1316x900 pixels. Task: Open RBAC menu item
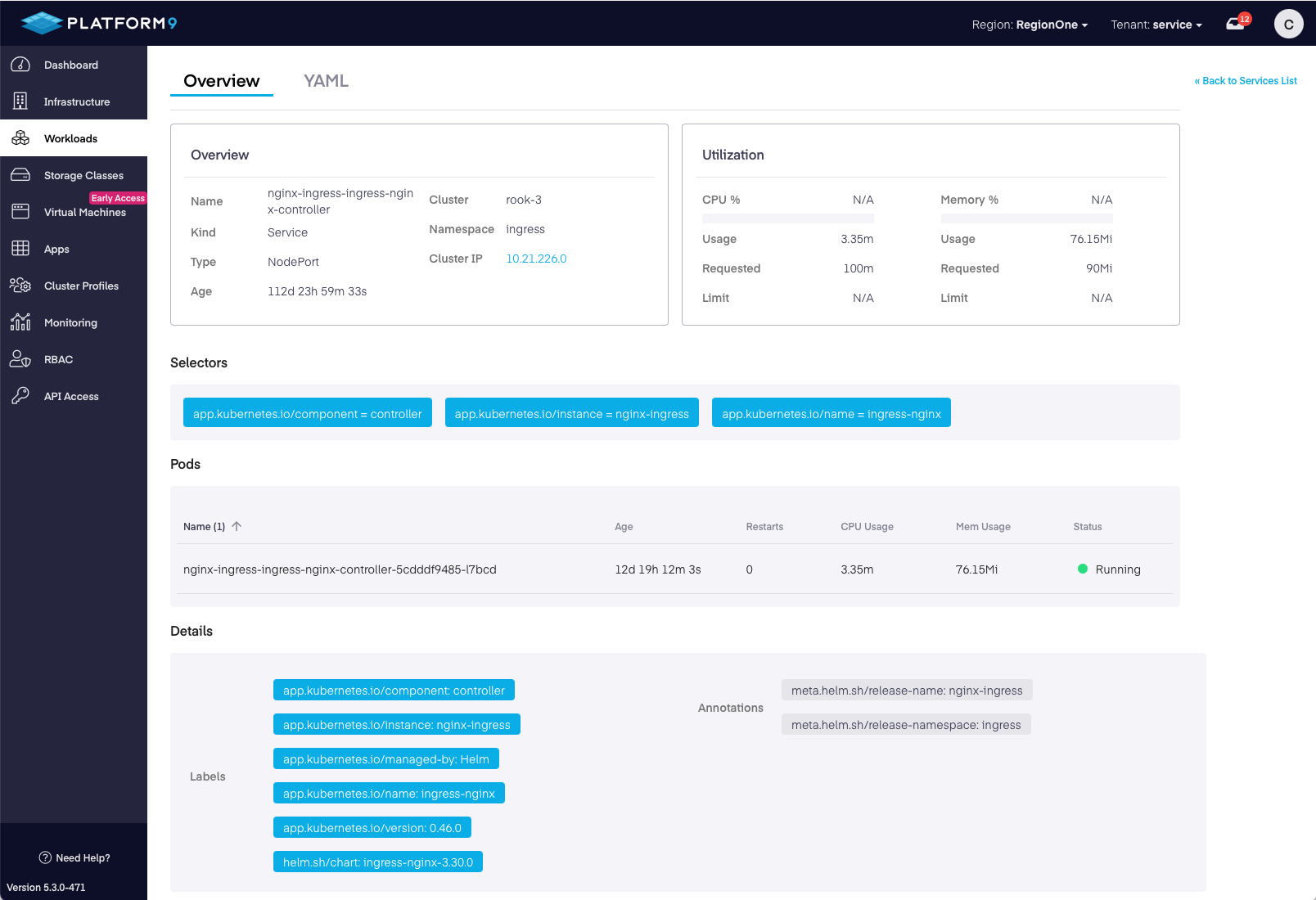[x=74, y=359]
